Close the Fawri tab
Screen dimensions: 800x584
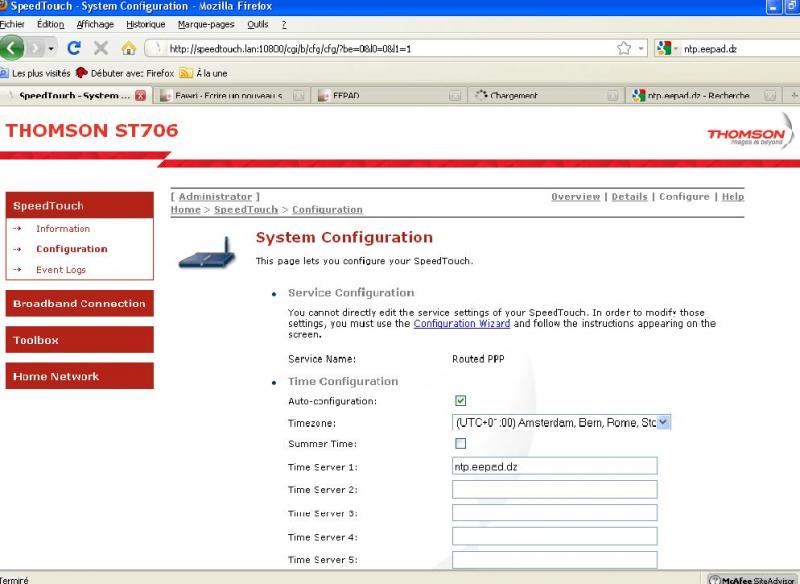click(x=299, y=95)
